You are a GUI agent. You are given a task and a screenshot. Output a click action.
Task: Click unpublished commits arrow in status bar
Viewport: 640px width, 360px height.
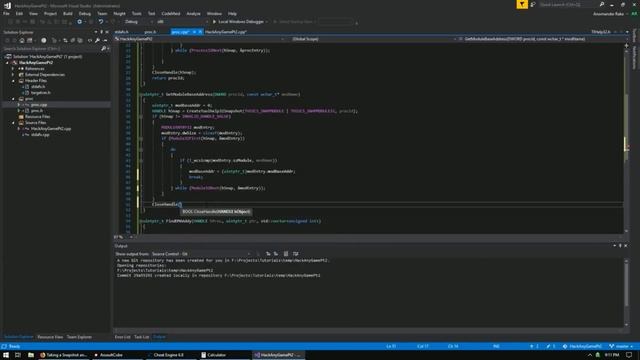pos(534,347)
